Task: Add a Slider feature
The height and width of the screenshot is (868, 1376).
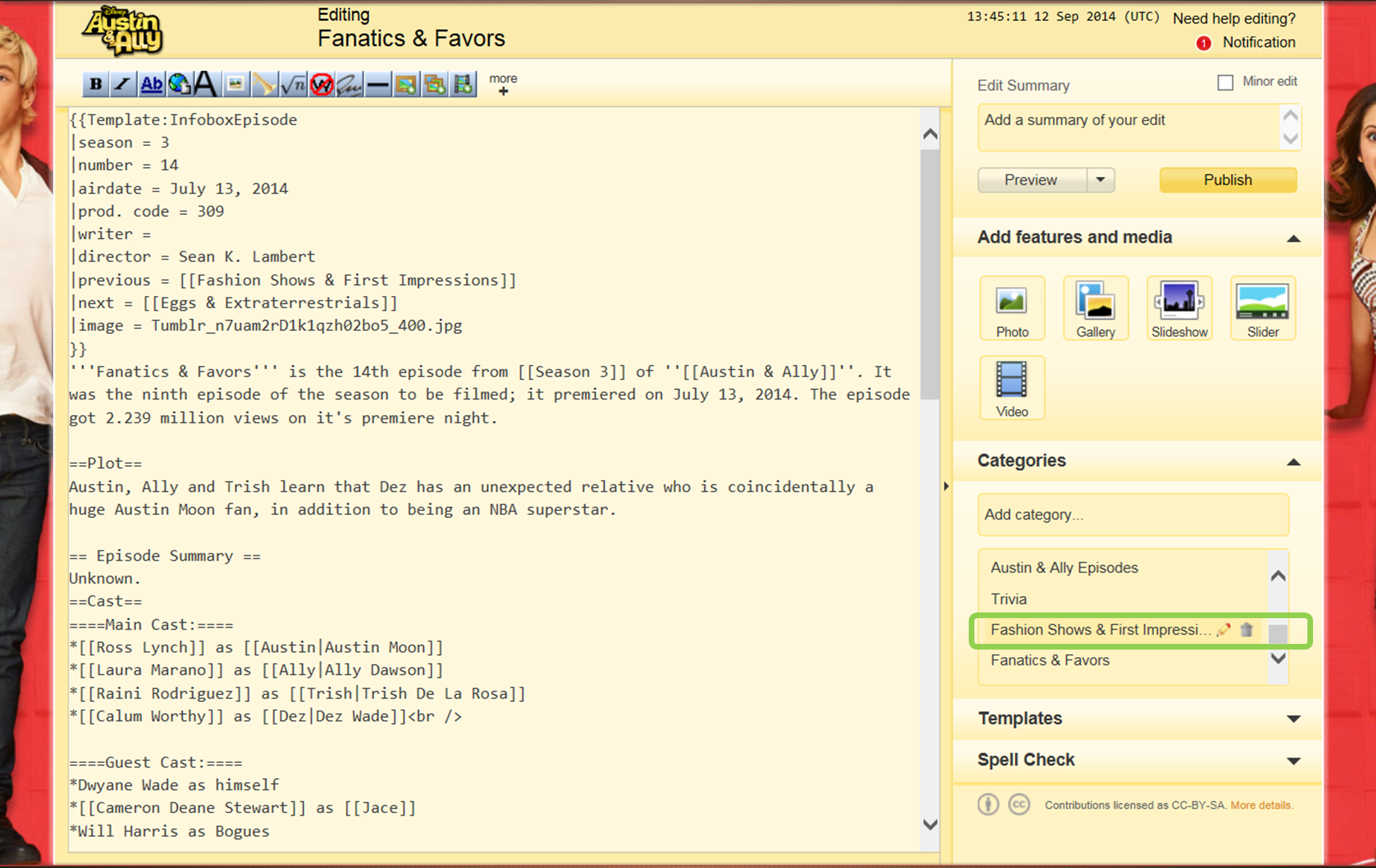Action: click(1263, 308)
